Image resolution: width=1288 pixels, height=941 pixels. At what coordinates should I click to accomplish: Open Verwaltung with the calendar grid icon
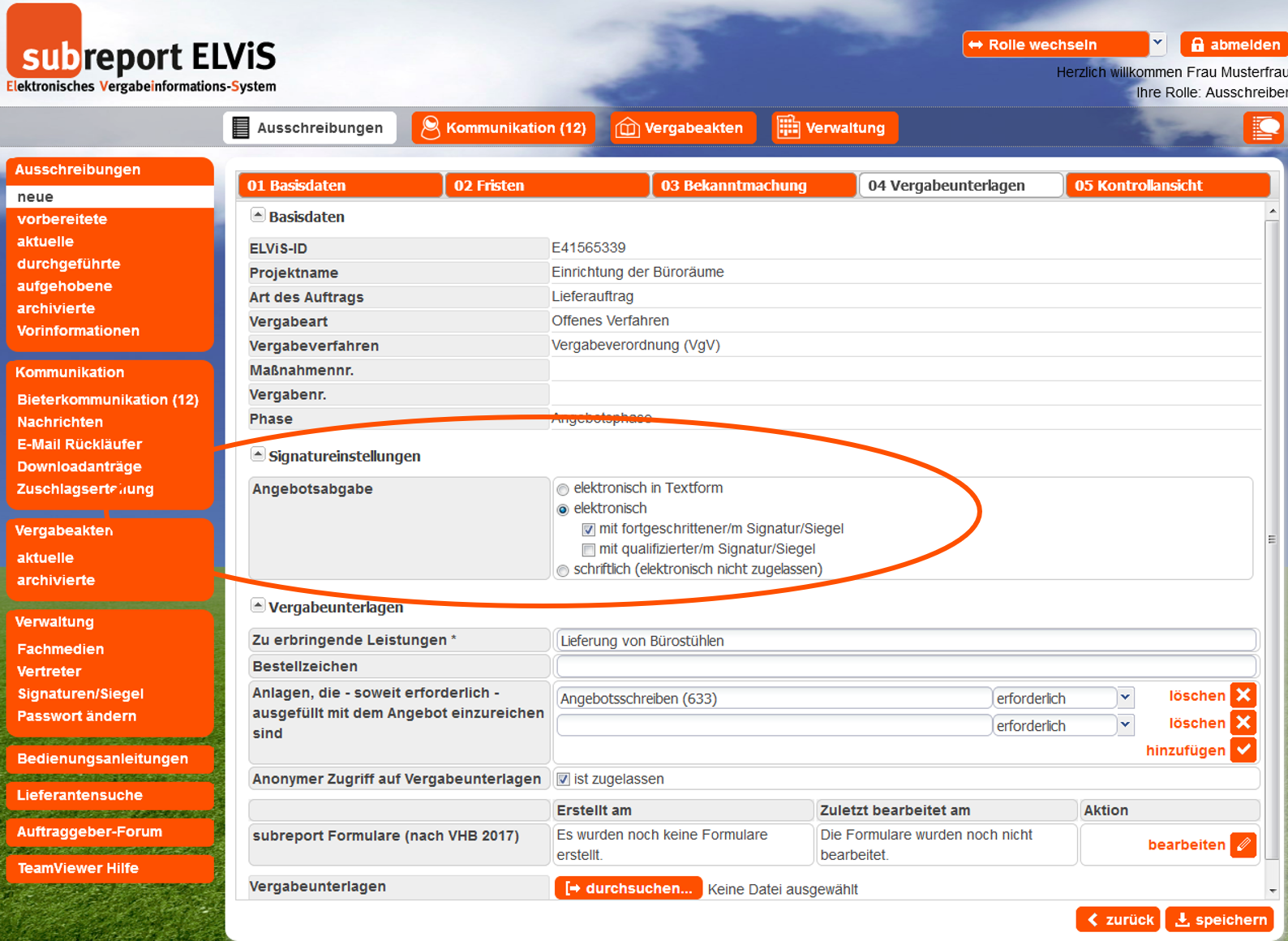tap(834, 128)
